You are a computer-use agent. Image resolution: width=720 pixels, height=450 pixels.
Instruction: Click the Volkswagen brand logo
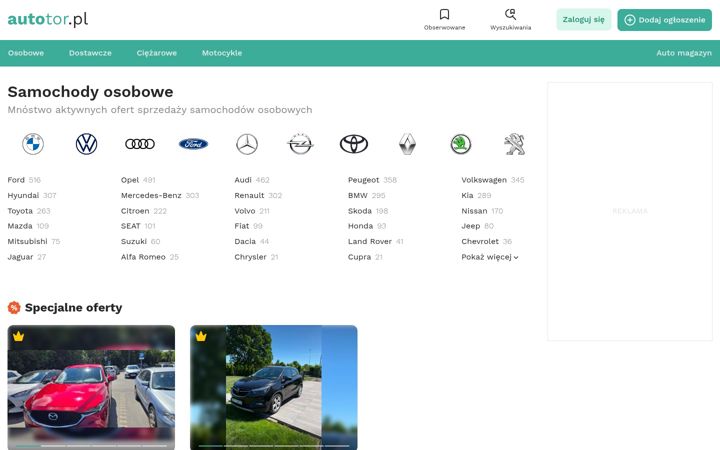click(x=86, y=144)
